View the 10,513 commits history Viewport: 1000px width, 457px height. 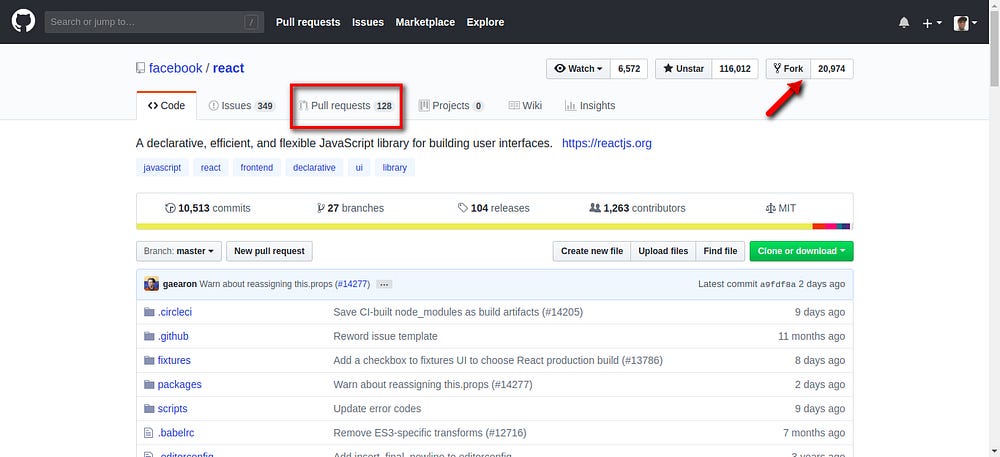(x=207, y=208)
